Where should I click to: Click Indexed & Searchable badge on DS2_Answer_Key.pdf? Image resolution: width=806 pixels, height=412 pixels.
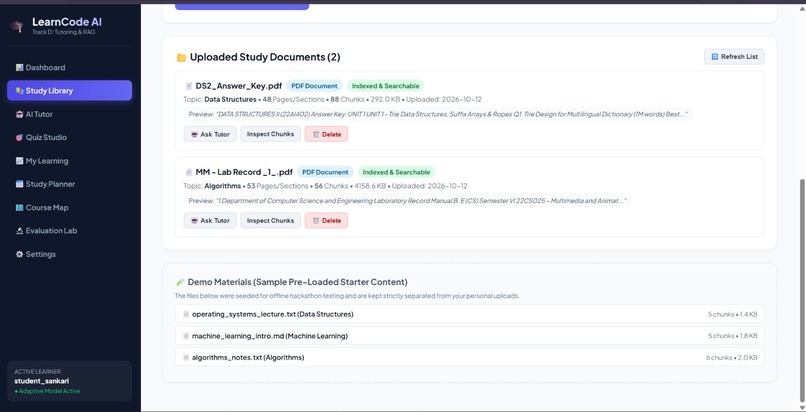(x=386, y=86)
